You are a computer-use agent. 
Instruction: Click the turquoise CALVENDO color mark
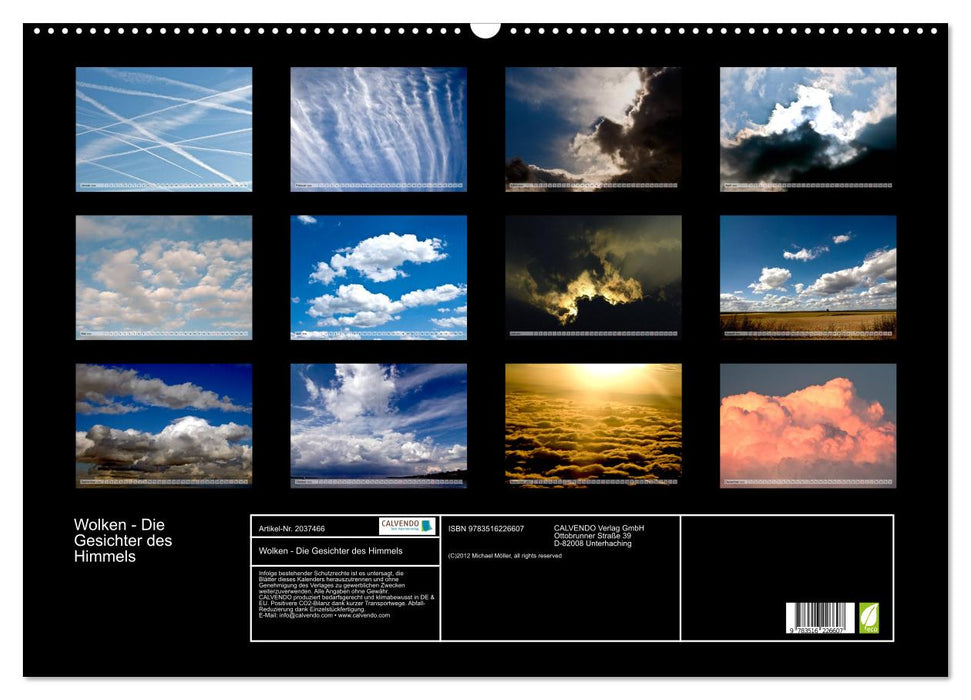(424, 525)
